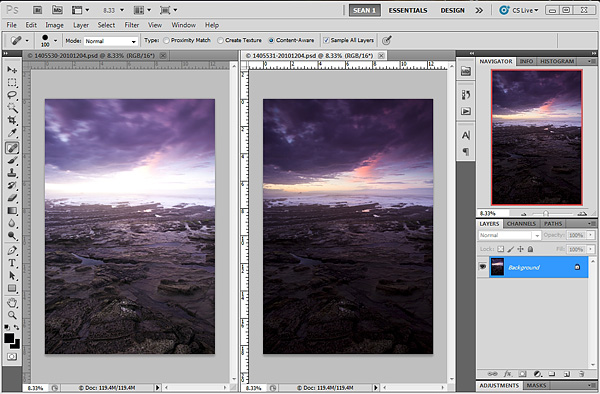
Task: Select the Spot Healing Brush tool
Action: (12, 148)
